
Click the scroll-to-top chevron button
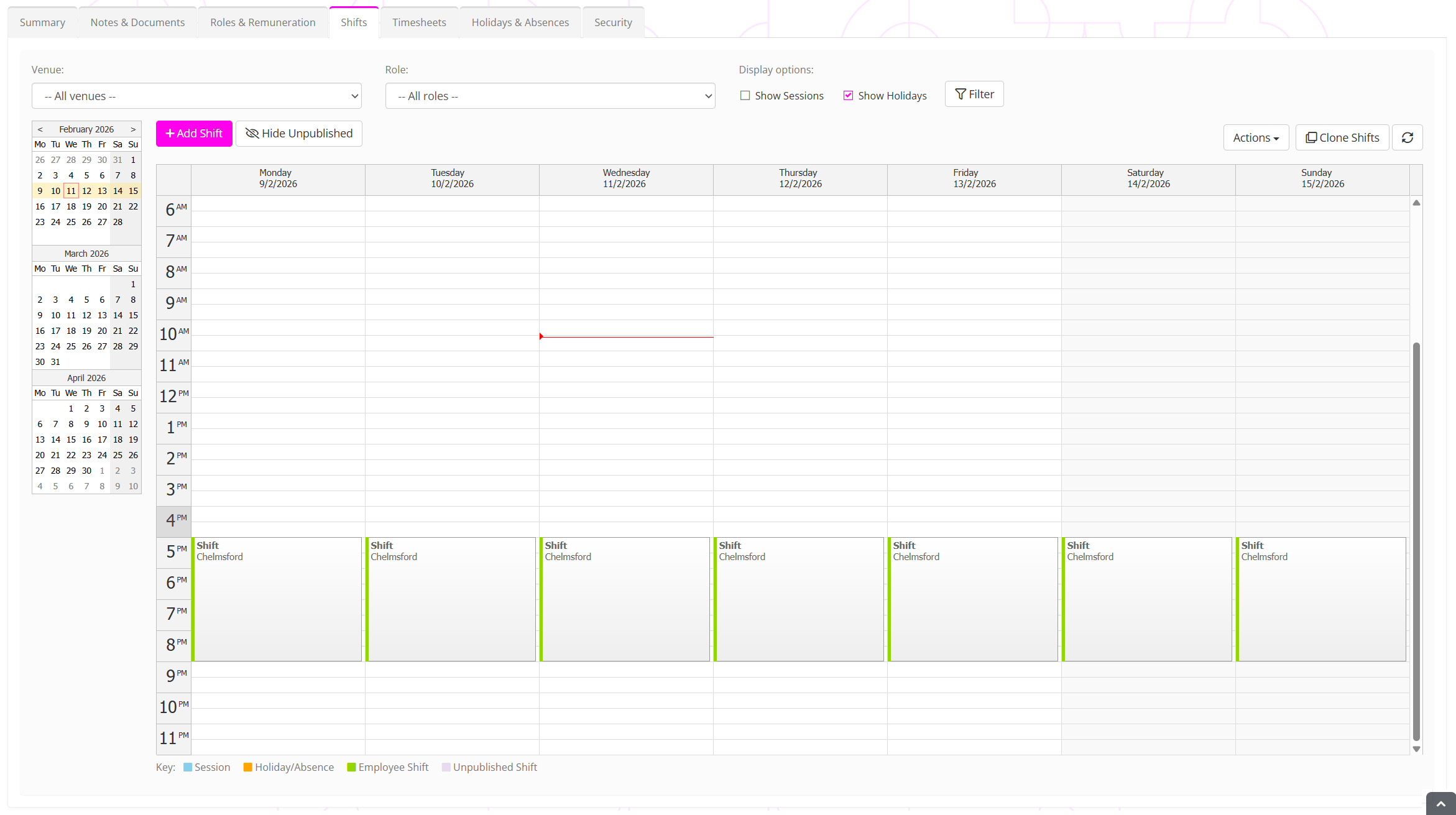(x=1440, y=804)
